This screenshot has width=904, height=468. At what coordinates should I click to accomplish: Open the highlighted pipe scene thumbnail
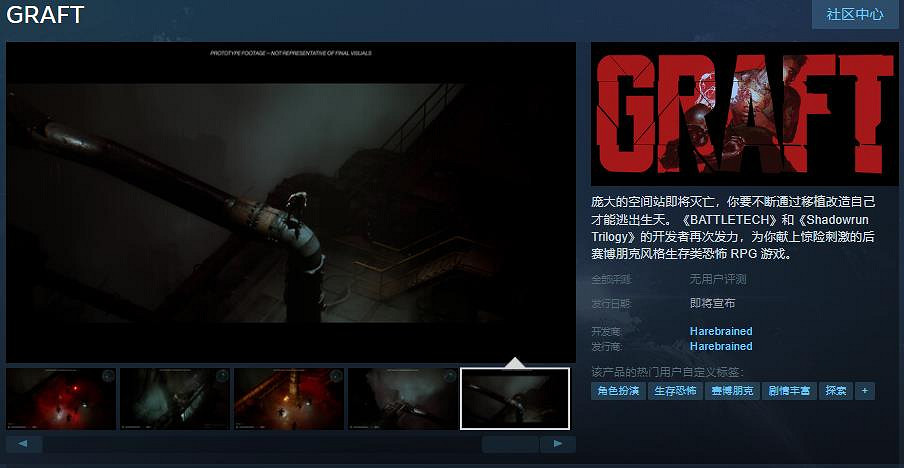tap(515, 399)
